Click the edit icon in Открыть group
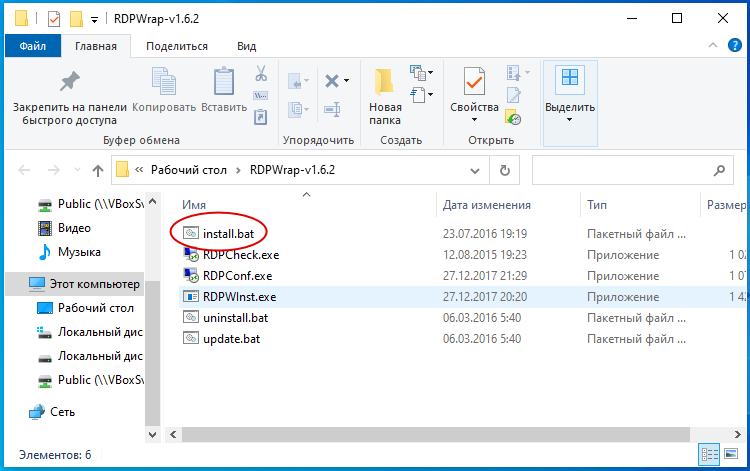750x471 pixels. [x=514, y=95]
